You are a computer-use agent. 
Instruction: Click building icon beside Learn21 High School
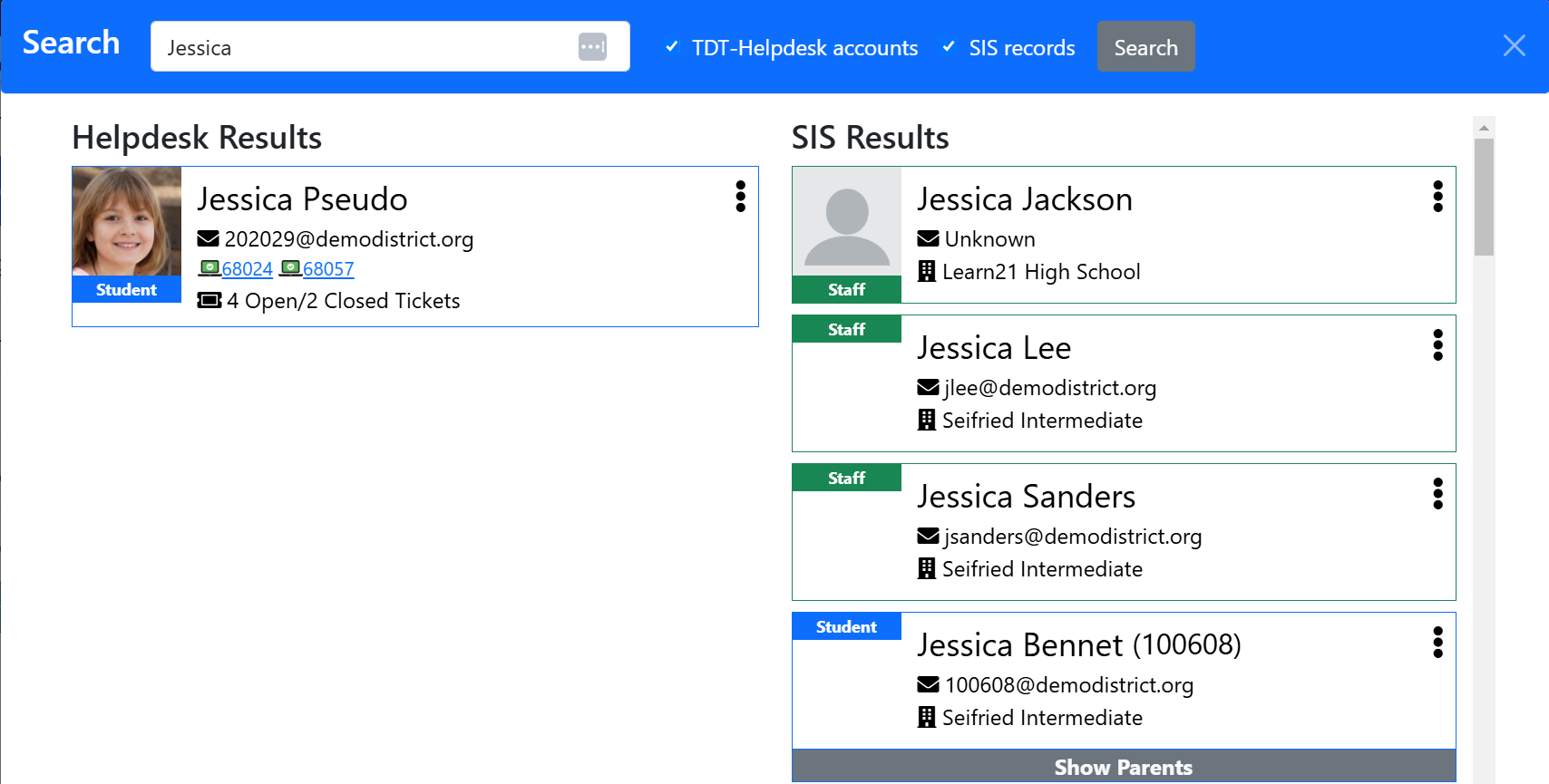[x=926, y=271]
